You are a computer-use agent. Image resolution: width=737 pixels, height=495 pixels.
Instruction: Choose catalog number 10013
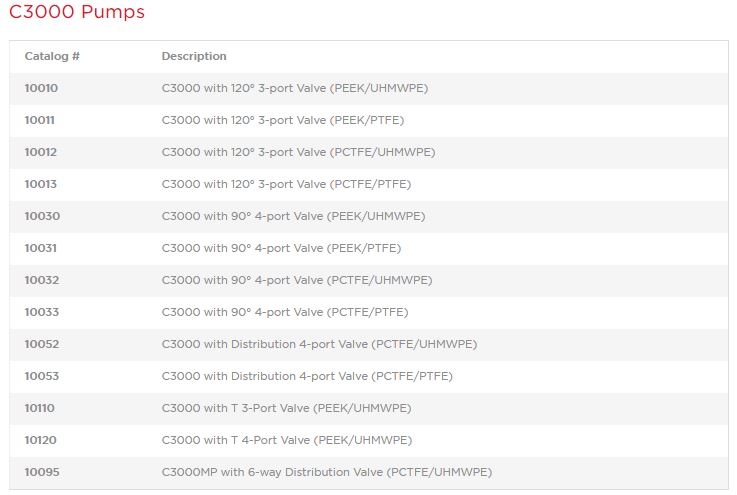click(x=42, y=184)
